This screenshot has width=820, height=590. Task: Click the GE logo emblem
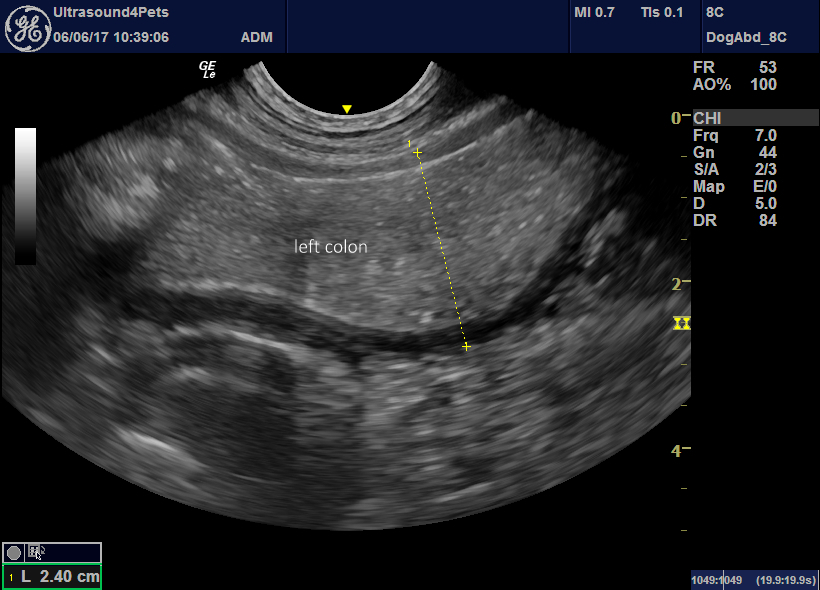click(x=28, y=25)
